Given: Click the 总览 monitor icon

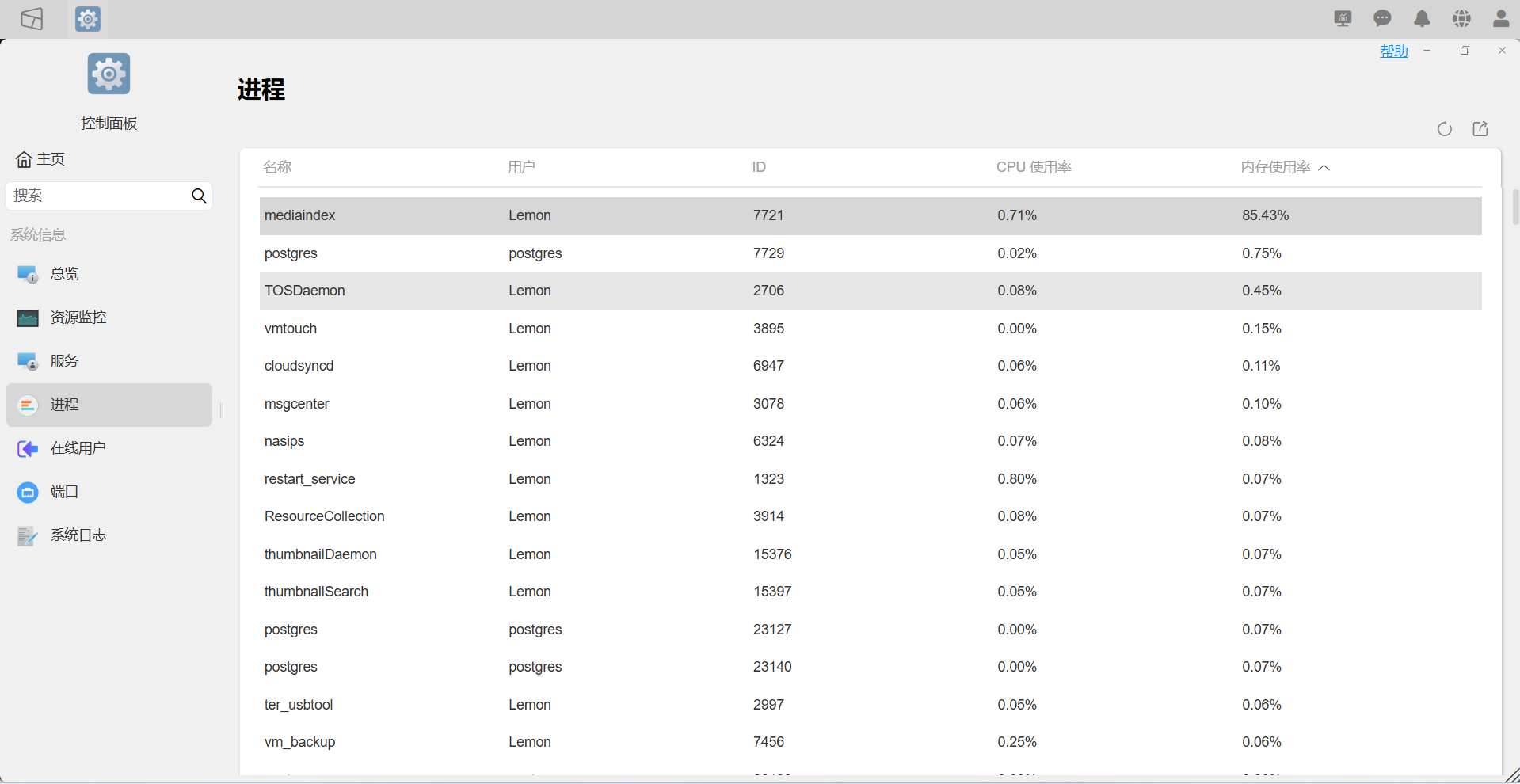Looking at the screenshot, I should click(28, 274).
